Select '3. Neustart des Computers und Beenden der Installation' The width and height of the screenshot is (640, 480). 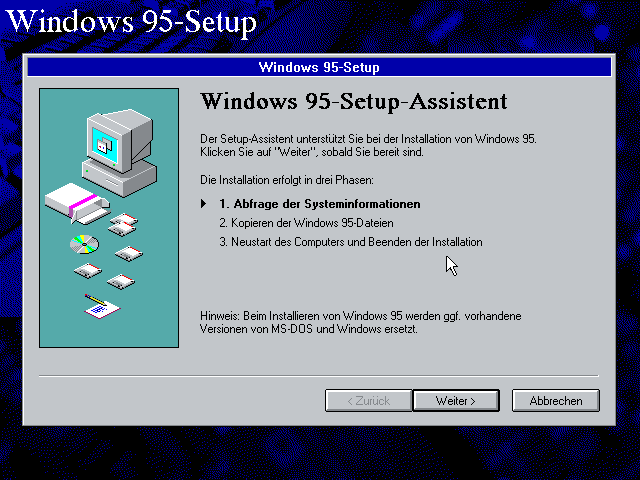point(351,242)
